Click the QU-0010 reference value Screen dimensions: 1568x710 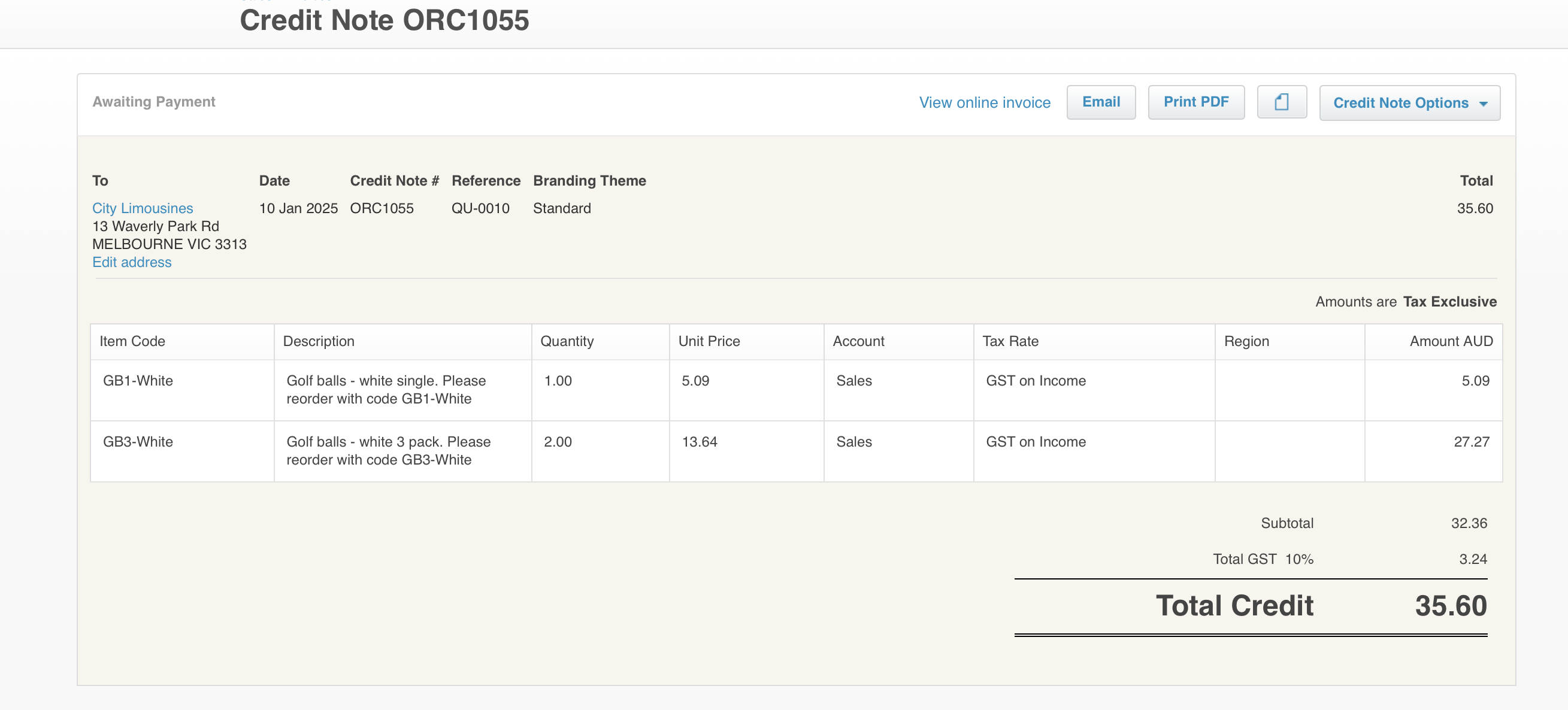point(480,208)
